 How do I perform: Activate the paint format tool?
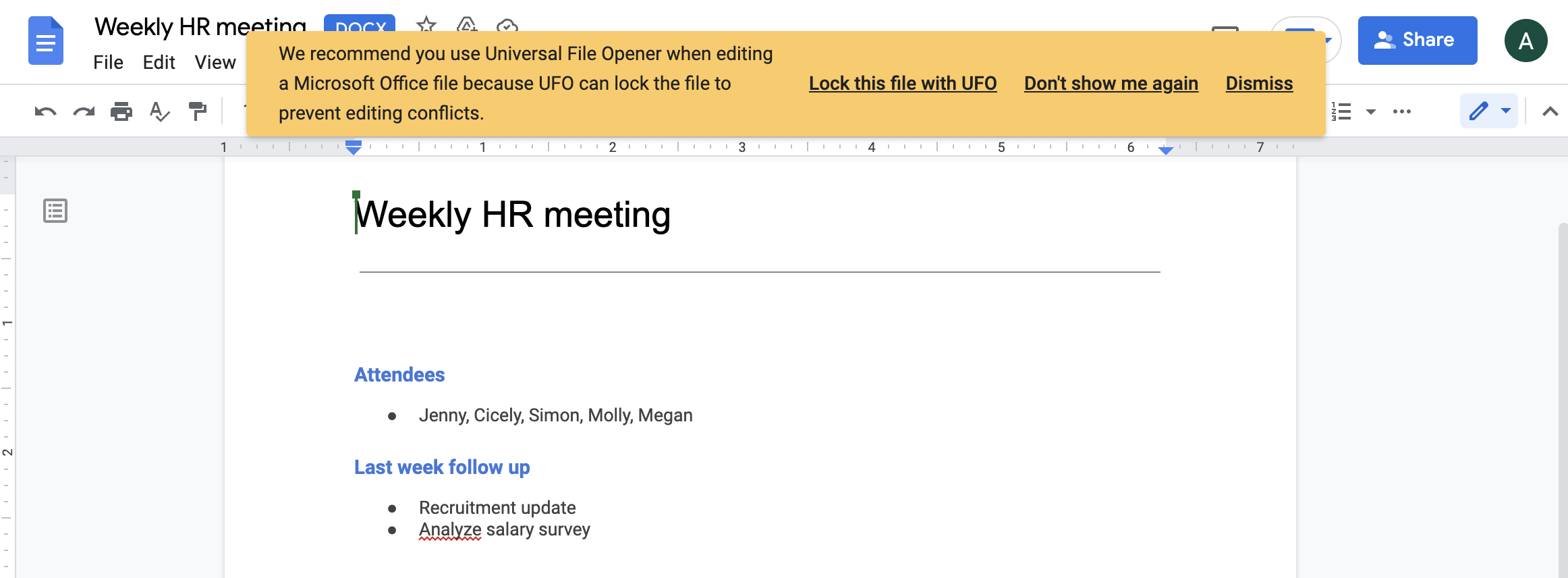198,111
